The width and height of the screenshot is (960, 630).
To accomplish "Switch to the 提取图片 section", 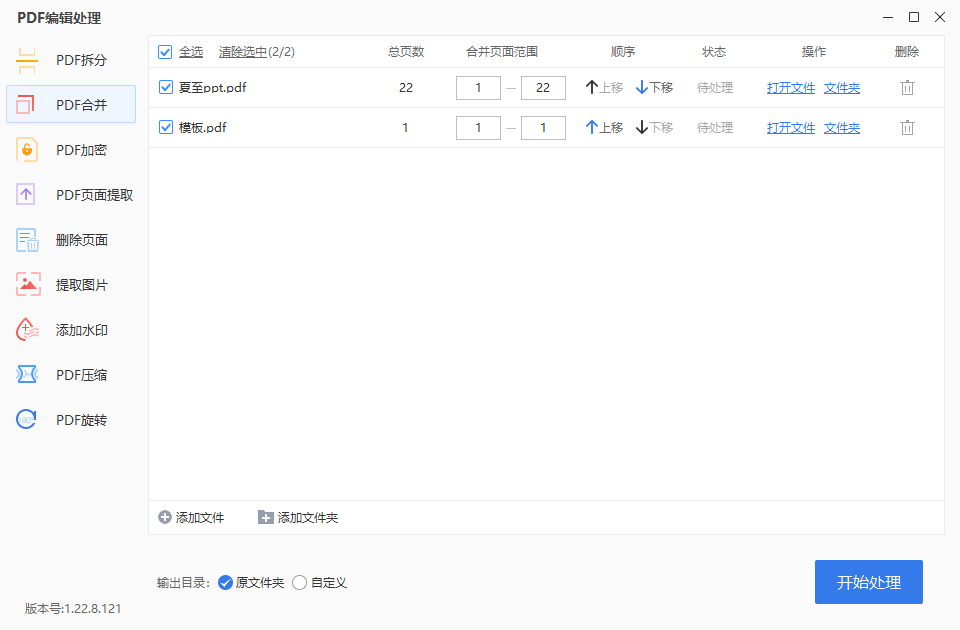I will [71, 285].
